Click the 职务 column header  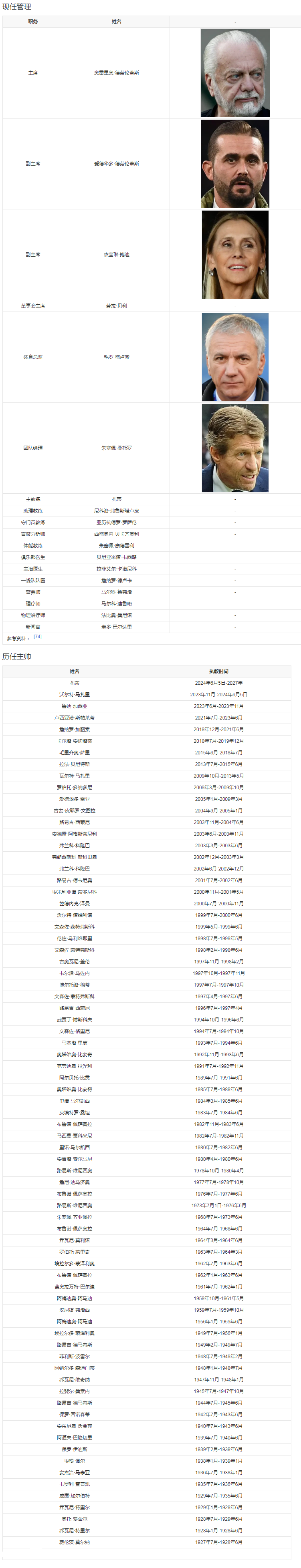[33, 21]
